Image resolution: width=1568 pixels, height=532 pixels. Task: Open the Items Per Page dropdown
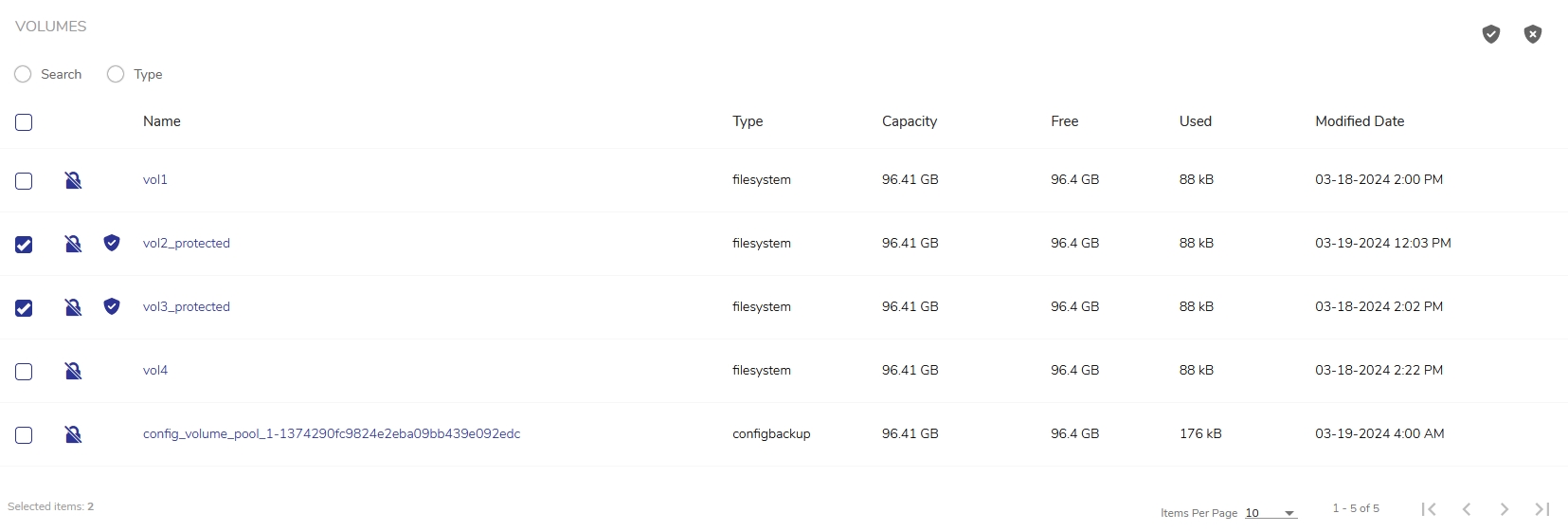1271,513
